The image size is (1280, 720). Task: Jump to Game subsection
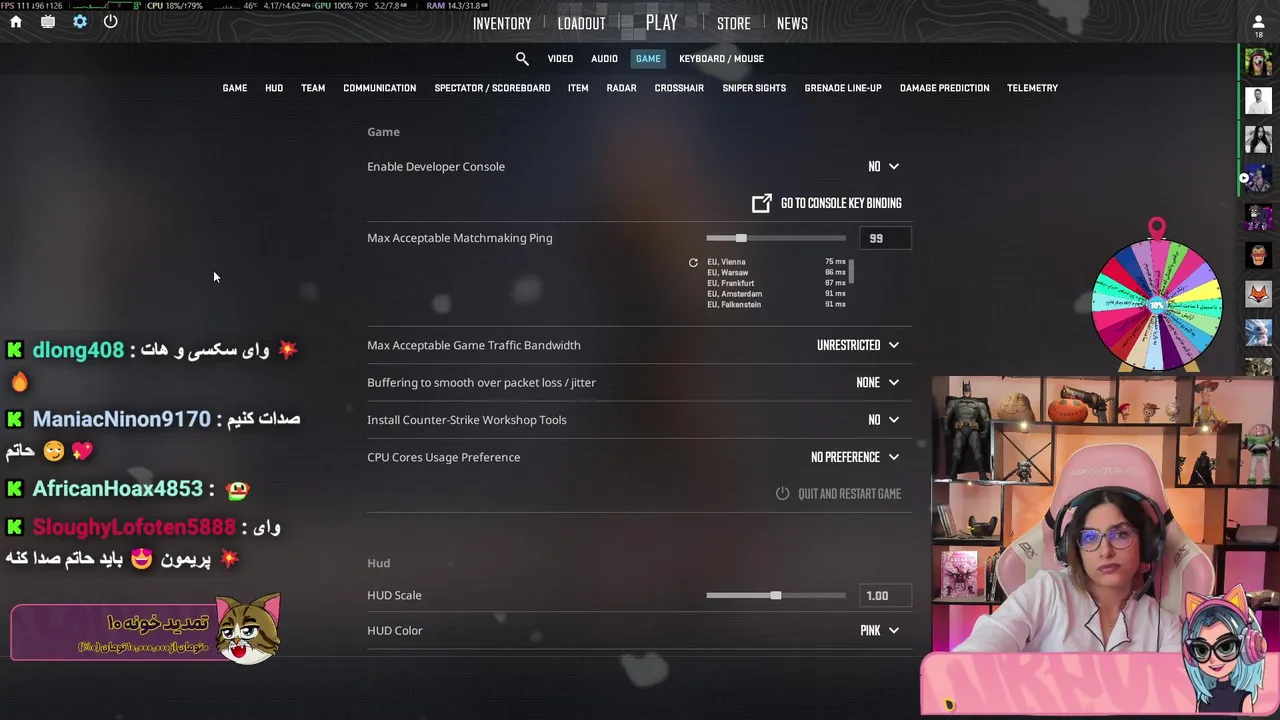(235, 88)
